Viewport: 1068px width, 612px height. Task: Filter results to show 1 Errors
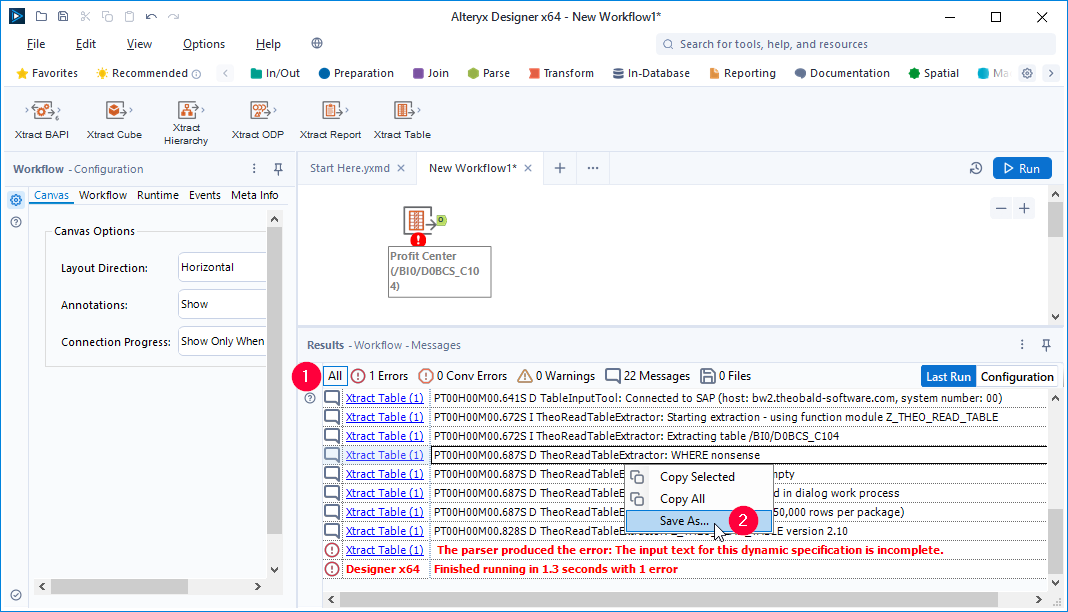[x=379, y=376]
